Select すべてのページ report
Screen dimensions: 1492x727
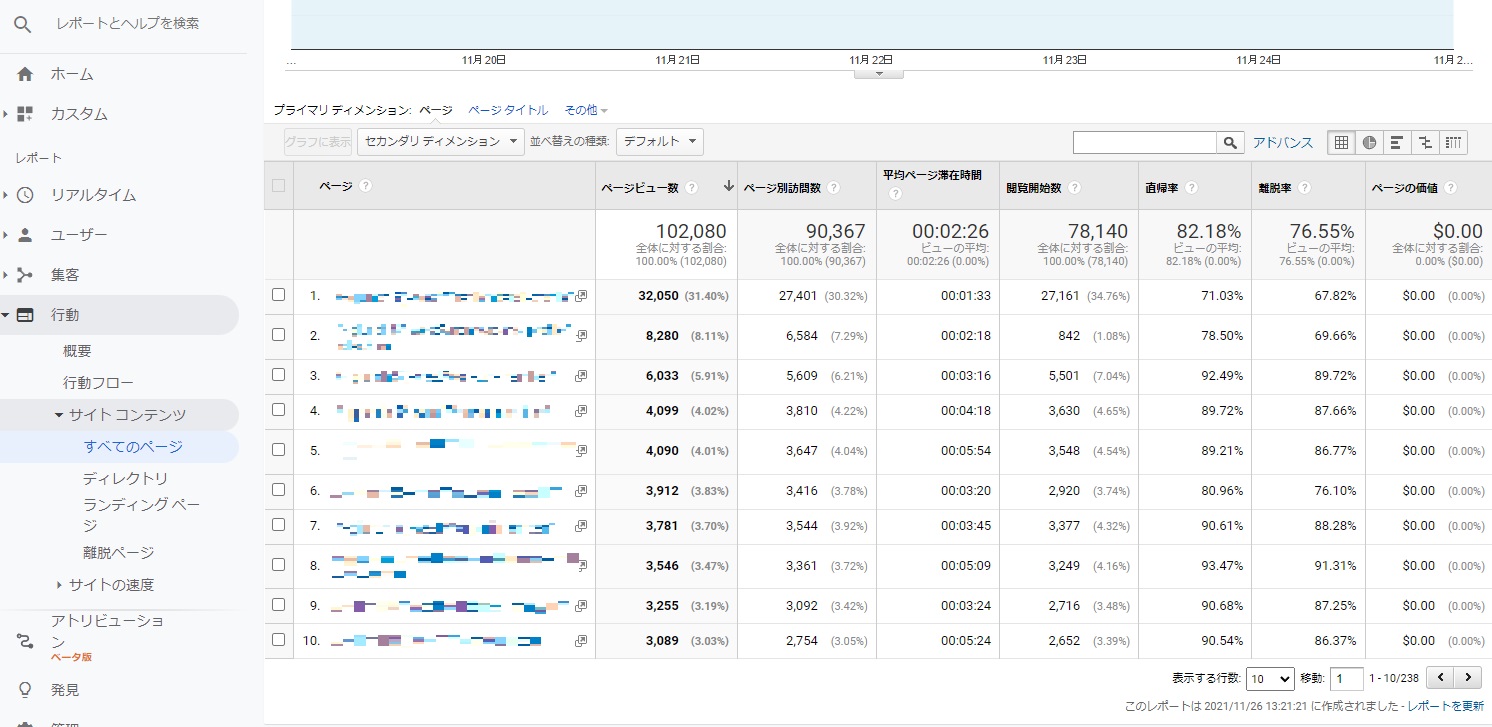[133, 447]
